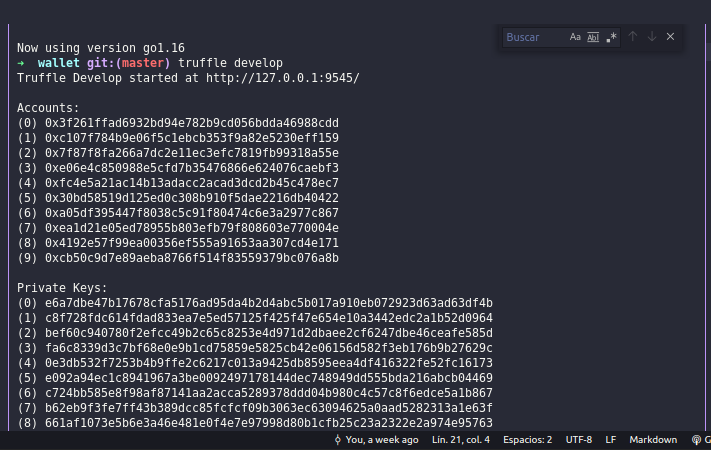Click private key (3) fa6c8339d3c7bf68...
Screen dimensions: 711x450
pos(269,347)
